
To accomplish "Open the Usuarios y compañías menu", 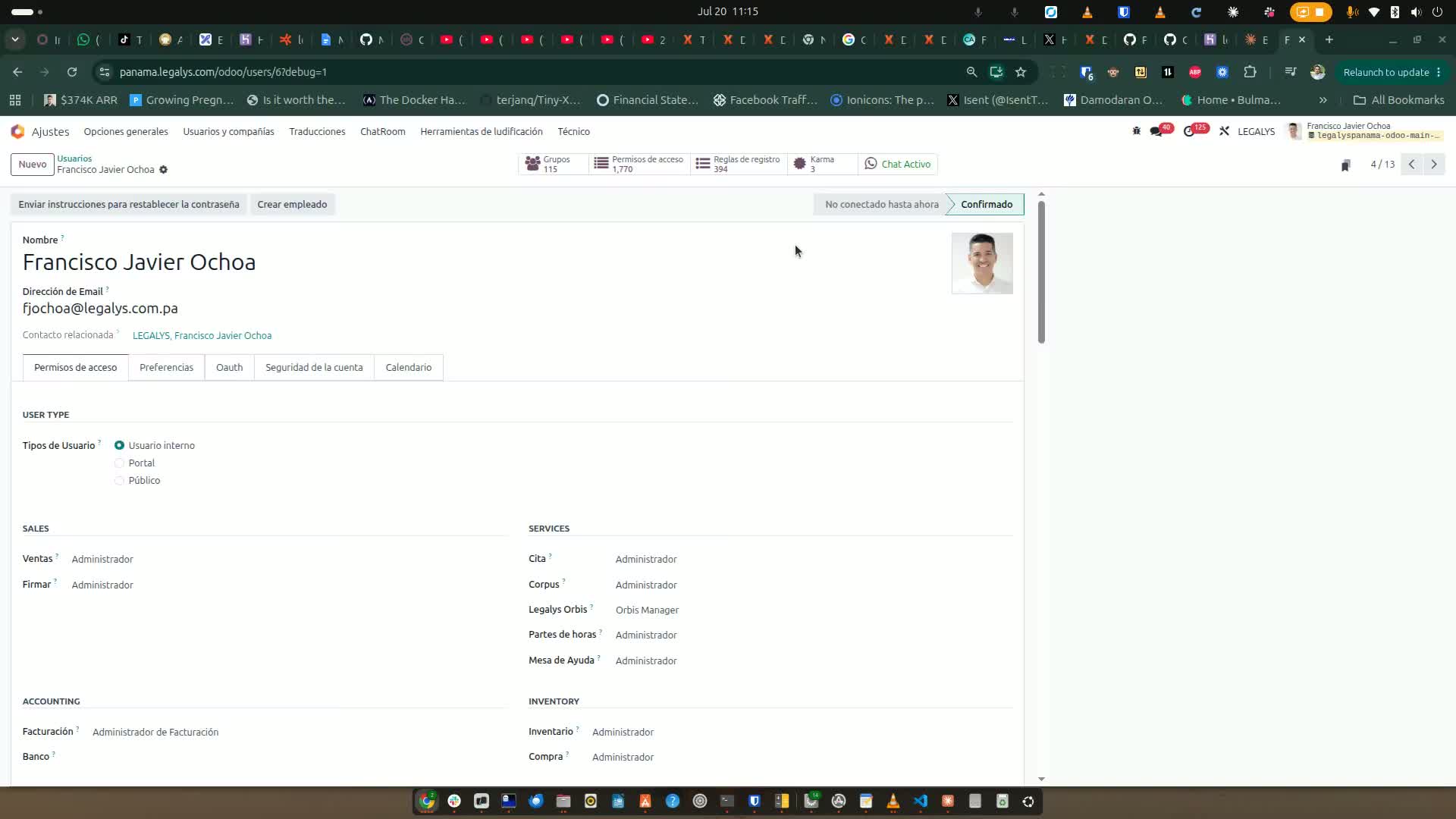I will point(228,131).
